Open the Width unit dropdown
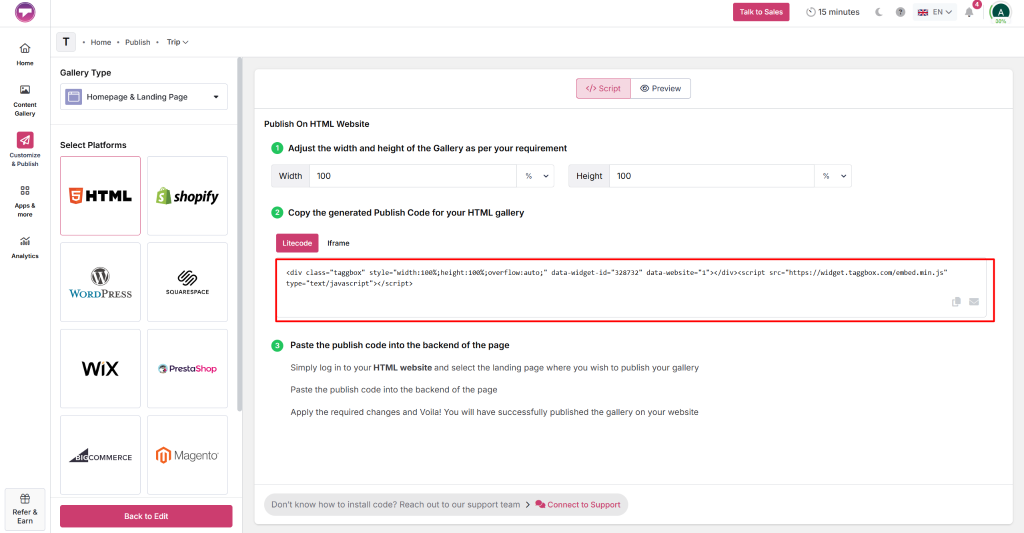Viewport: 1024px width, 533px height. (x=536, y=176)
